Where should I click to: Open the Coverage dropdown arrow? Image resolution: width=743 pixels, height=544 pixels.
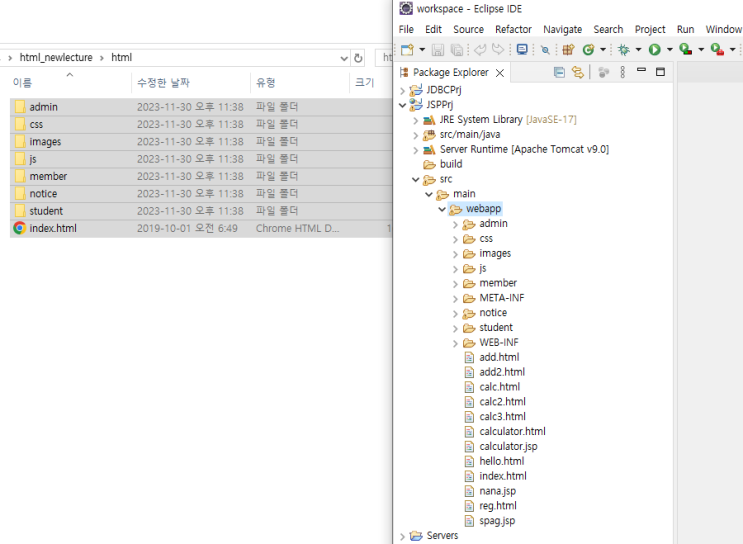click(x=701, y=49)
